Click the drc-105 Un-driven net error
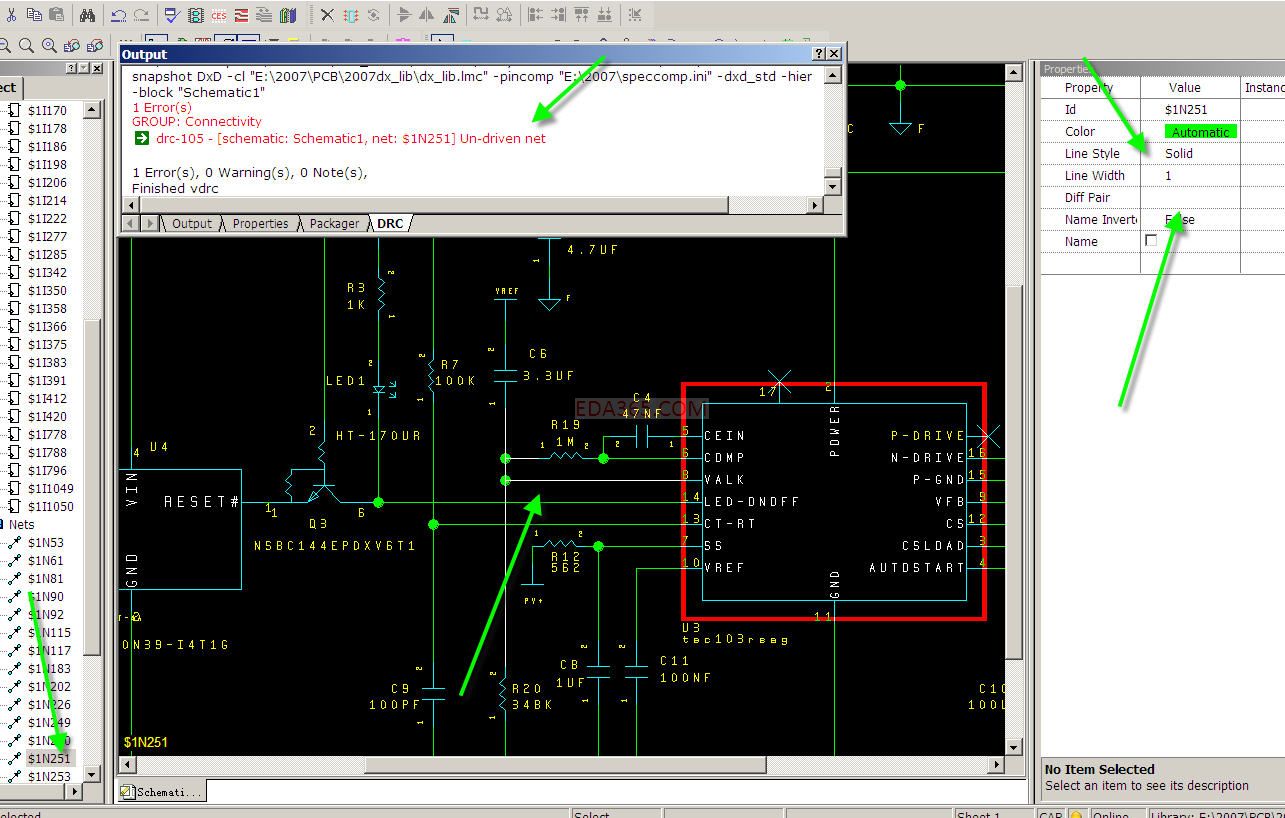The width and height of the screenshot is (1285, 818). (350, 139)
